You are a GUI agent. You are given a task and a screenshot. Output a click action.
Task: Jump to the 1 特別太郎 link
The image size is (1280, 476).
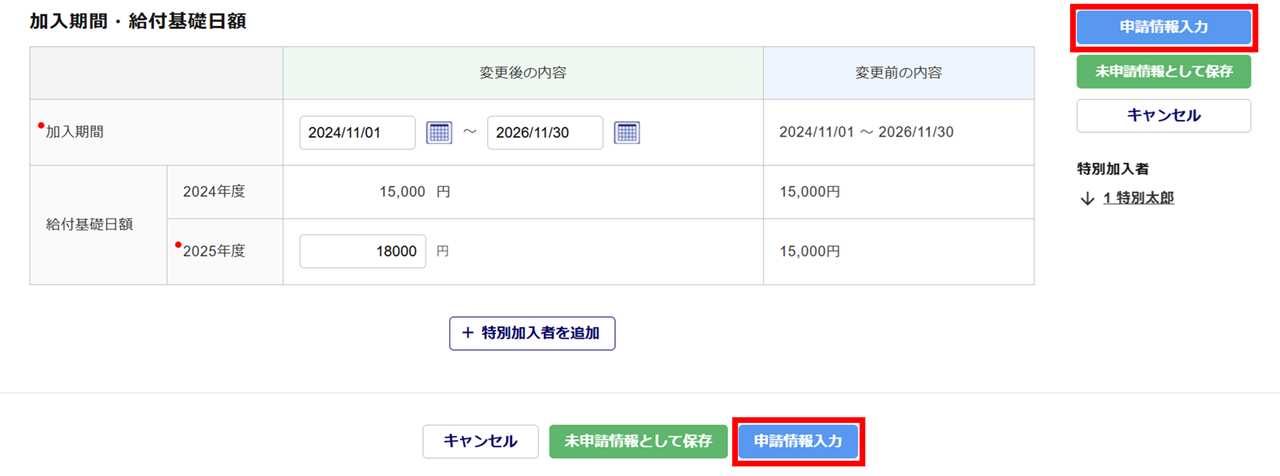[1138, 198]
